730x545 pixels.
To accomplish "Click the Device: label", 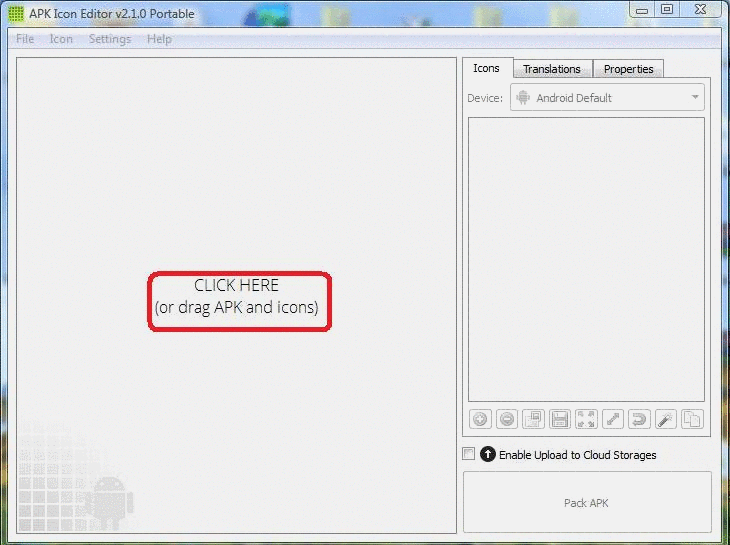I will (x=485, y=98).
